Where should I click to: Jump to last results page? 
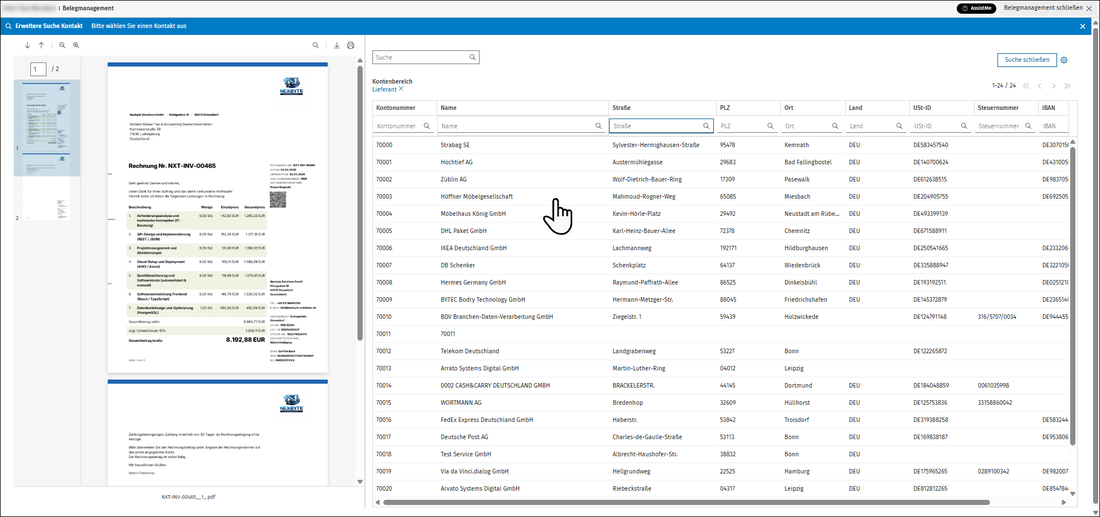[1067, 86]
